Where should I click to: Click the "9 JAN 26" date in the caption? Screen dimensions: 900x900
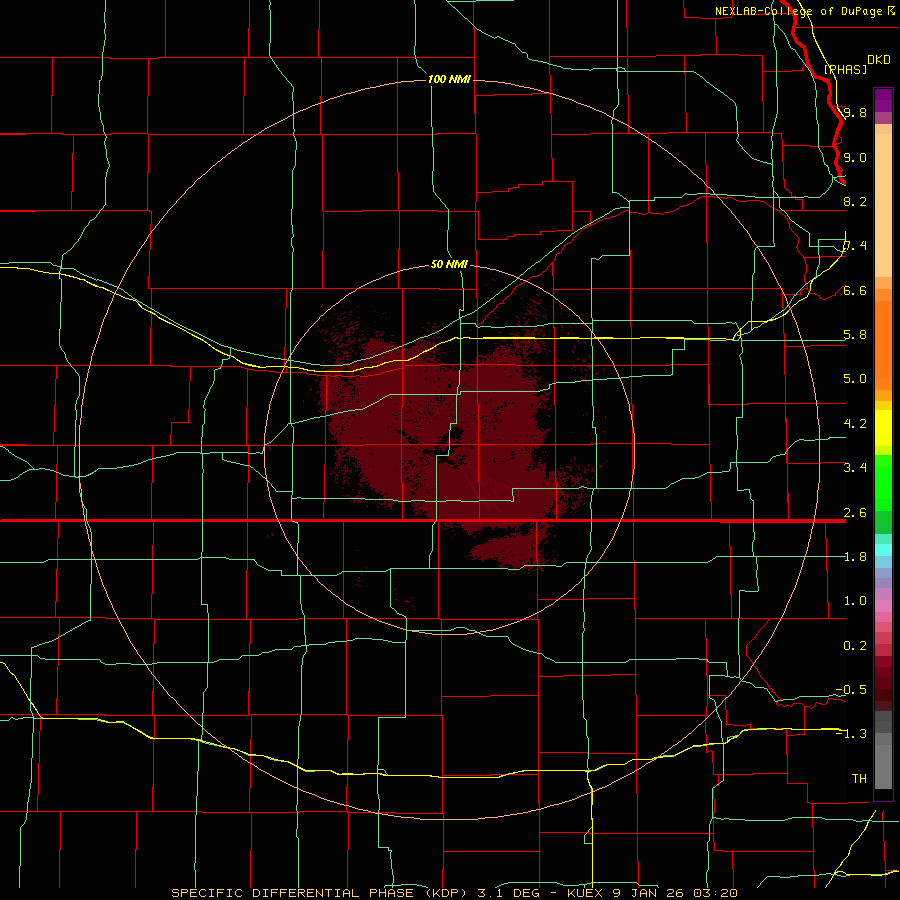(x=649, y=893)
